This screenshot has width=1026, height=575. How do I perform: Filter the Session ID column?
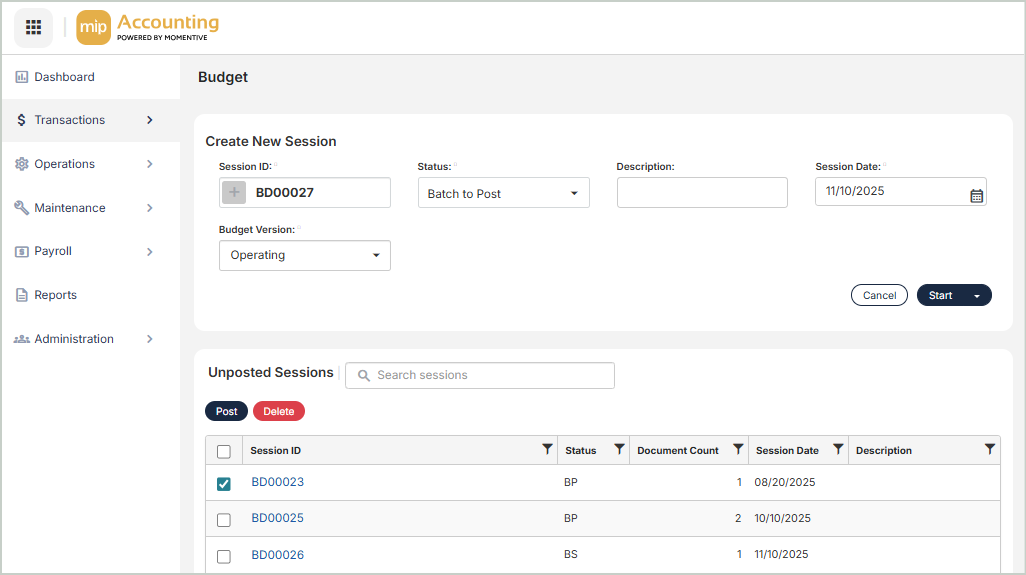pos(547,450)
